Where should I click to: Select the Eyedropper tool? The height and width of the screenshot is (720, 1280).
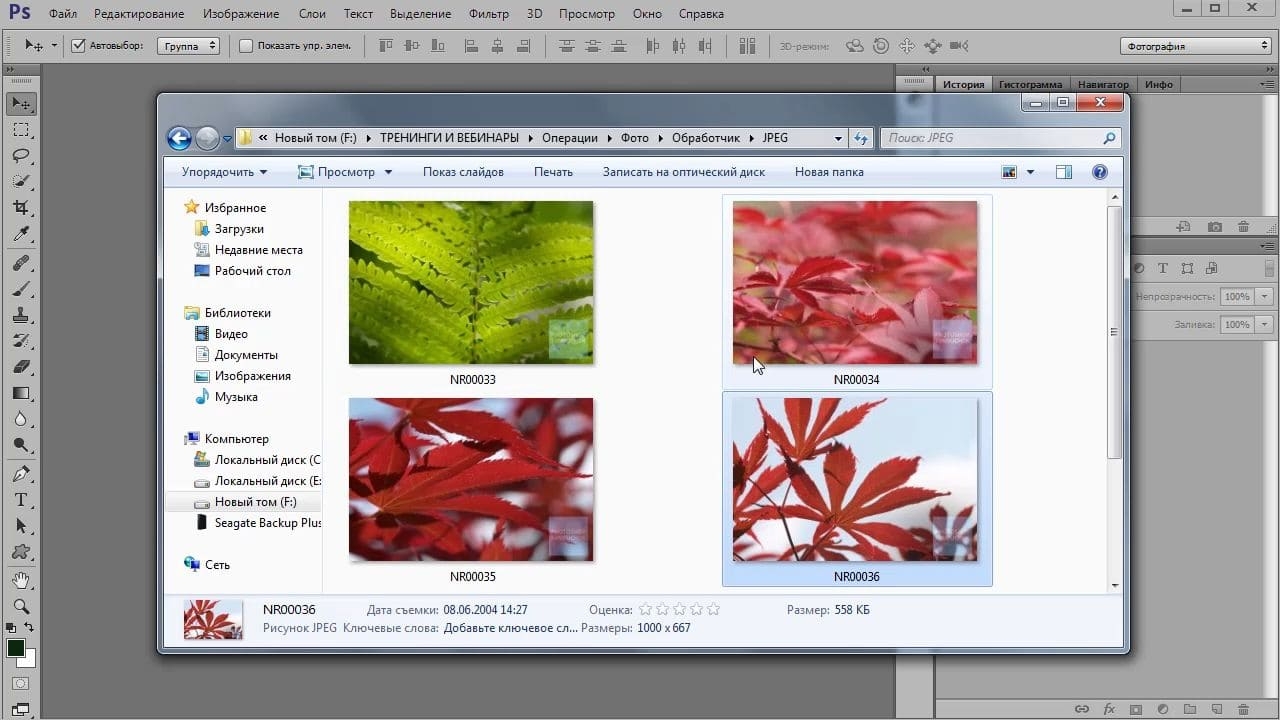click(21, 234)
